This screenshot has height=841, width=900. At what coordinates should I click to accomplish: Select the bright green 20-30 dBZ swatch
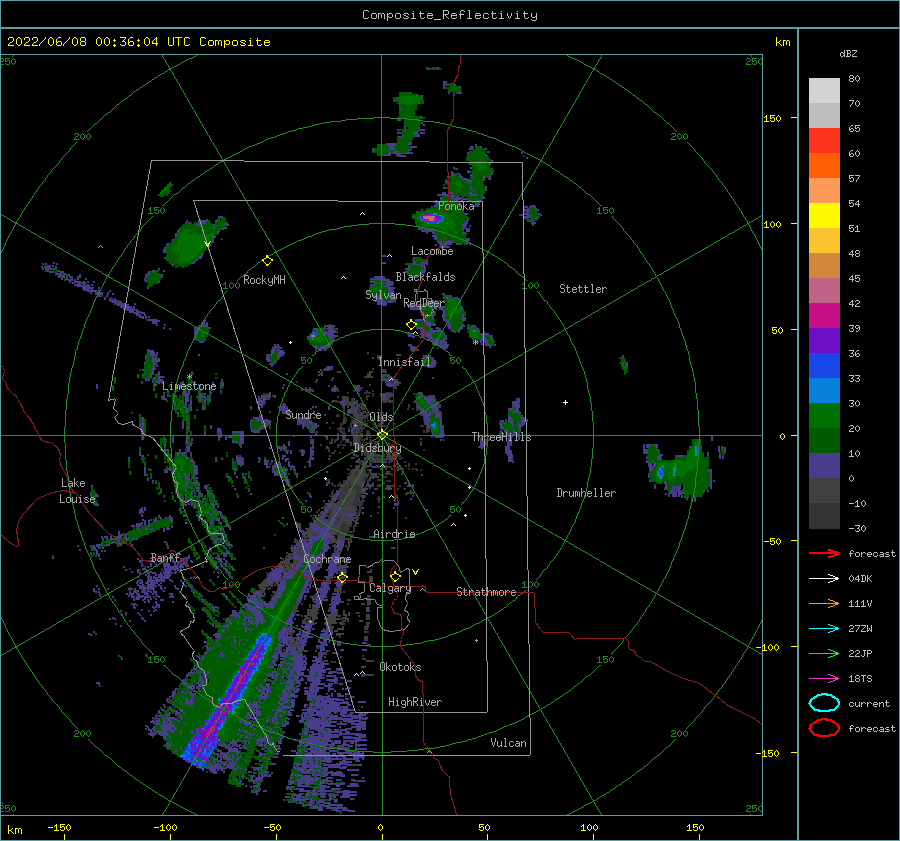[824, 415]
